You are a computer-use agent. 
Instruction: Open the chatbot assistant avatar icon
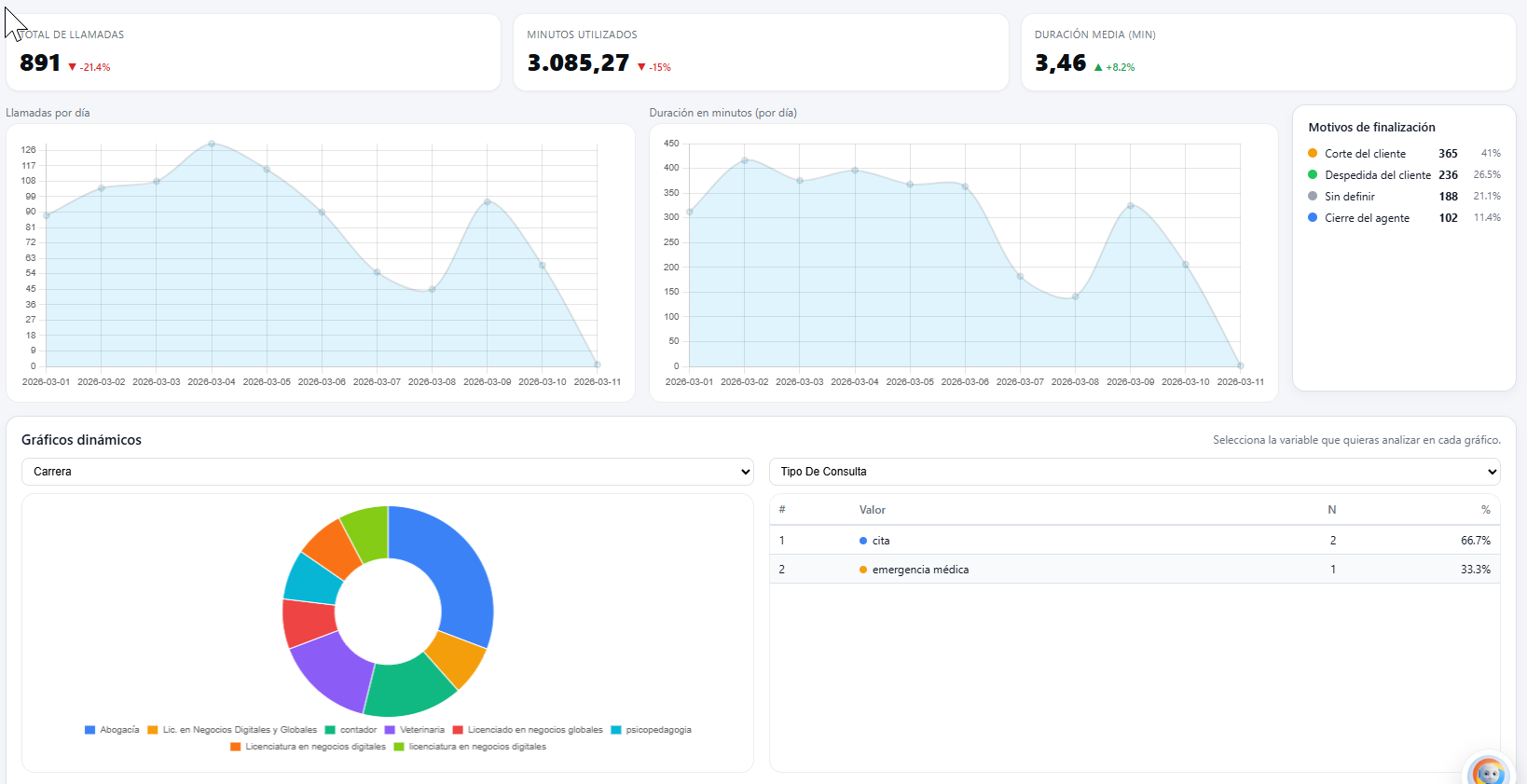coord(1488,772)
